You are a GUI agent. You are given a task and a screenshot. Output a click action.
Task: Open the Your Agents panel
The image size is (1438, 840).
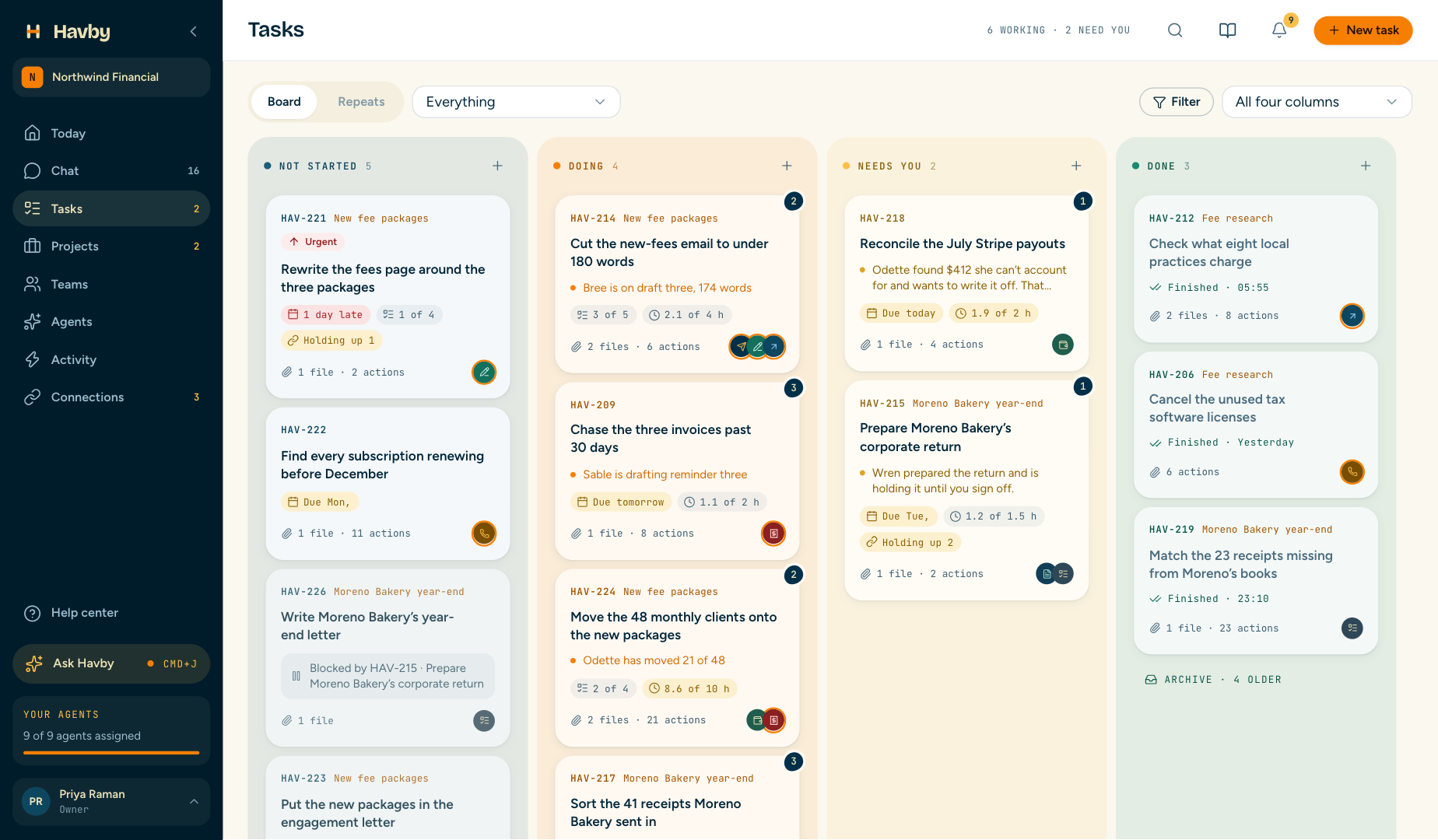coord(111,730)
